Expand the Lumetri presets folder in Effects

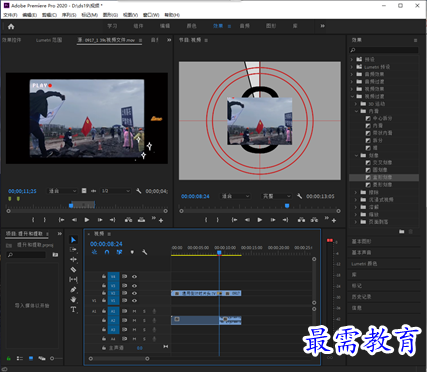click(352, 67)
